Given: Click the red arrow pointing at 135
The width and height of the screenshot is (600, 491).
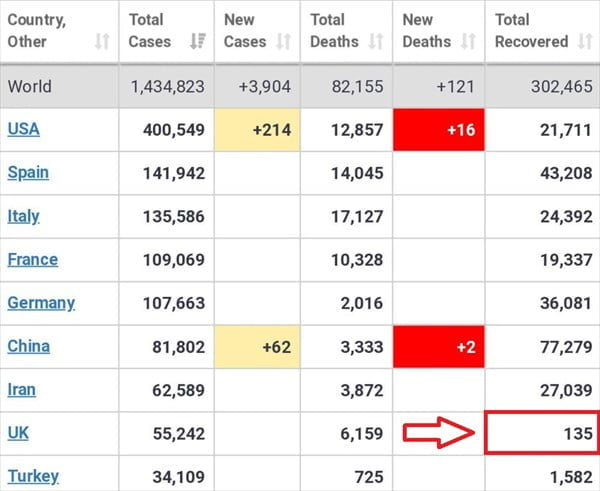Looking at the screenshot, I should pyautogui.click(x=436, y=433).
